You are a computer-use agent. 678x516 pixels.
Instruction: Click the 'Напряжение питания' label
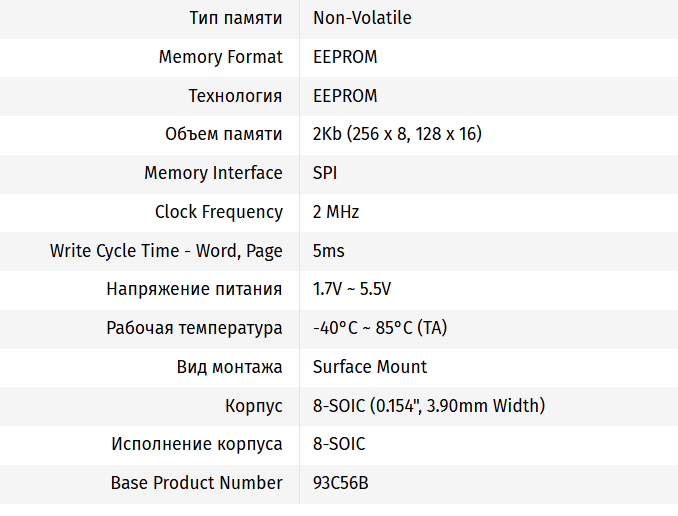click(x=194, y=289)
